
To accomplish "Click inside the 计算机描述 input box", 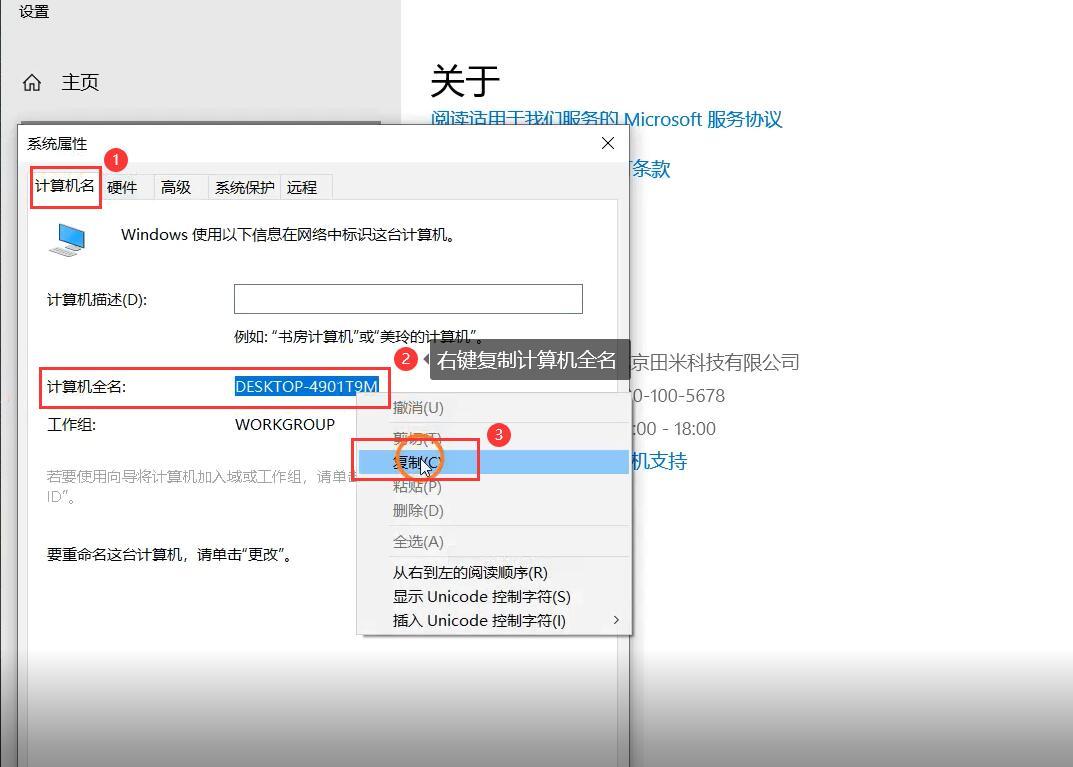I will pos(408,298).
